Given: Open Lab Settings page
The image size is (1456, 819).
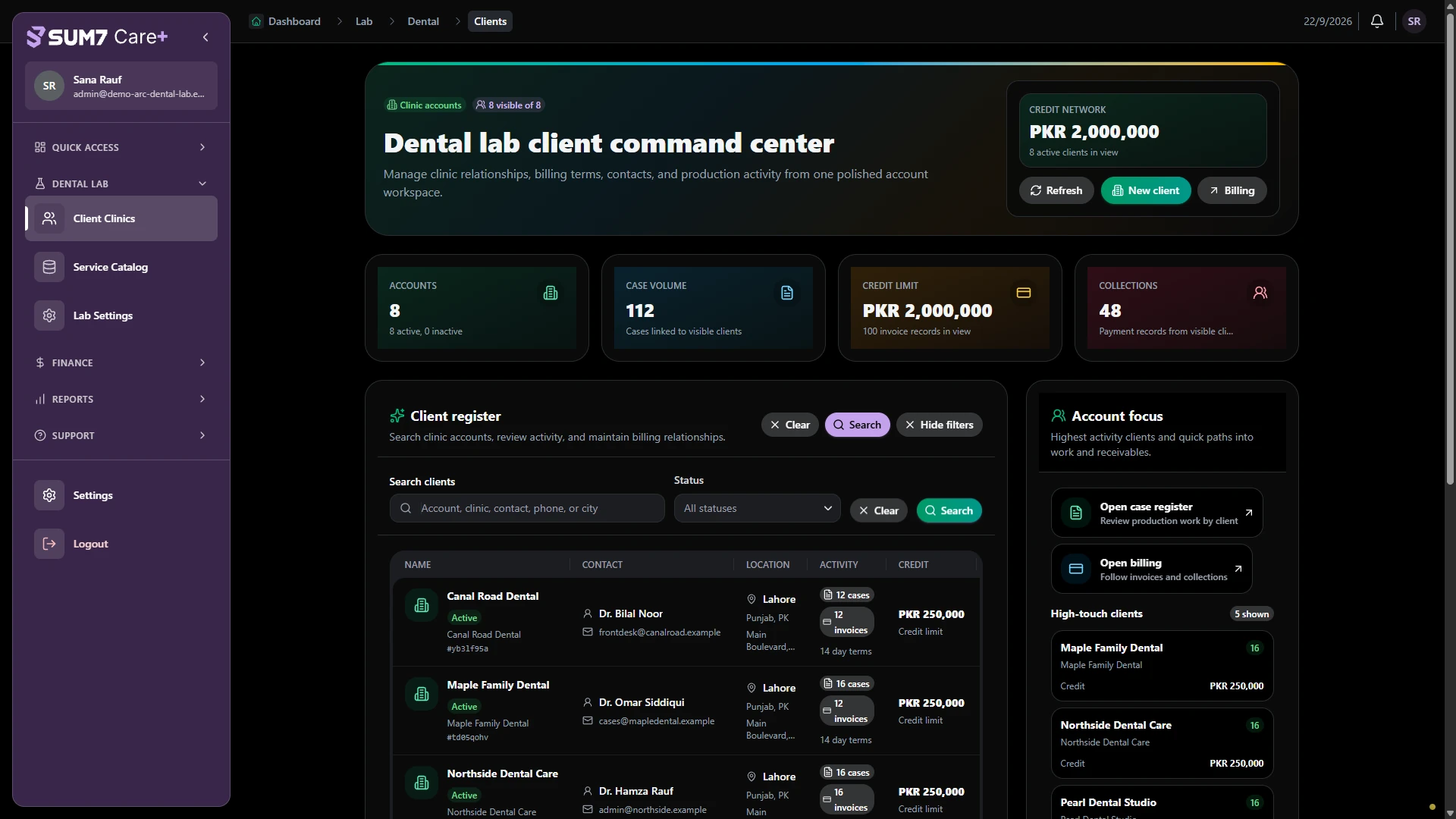Looking at the screenshot, I should tap(121, 315).
